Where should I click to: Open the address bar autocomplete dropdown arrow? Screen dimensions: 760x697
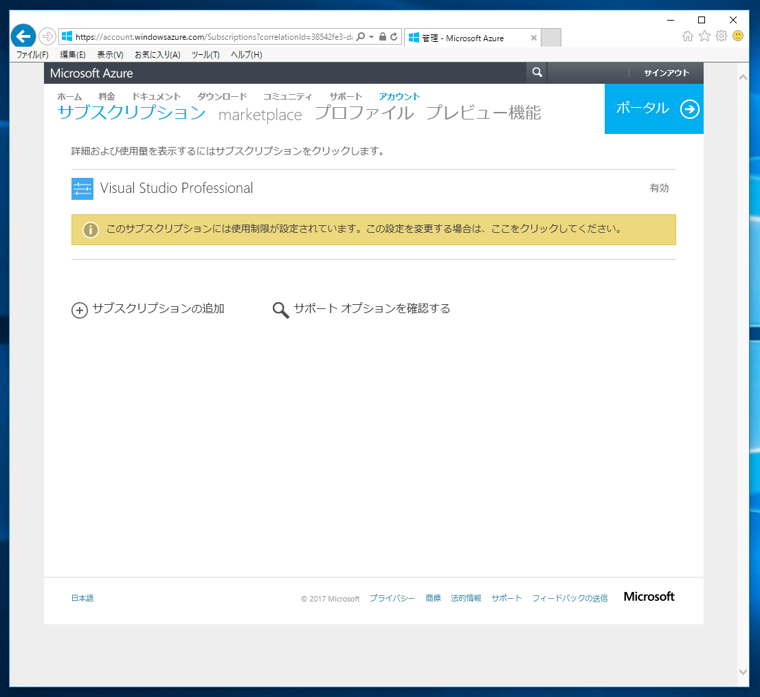(371, 37)
